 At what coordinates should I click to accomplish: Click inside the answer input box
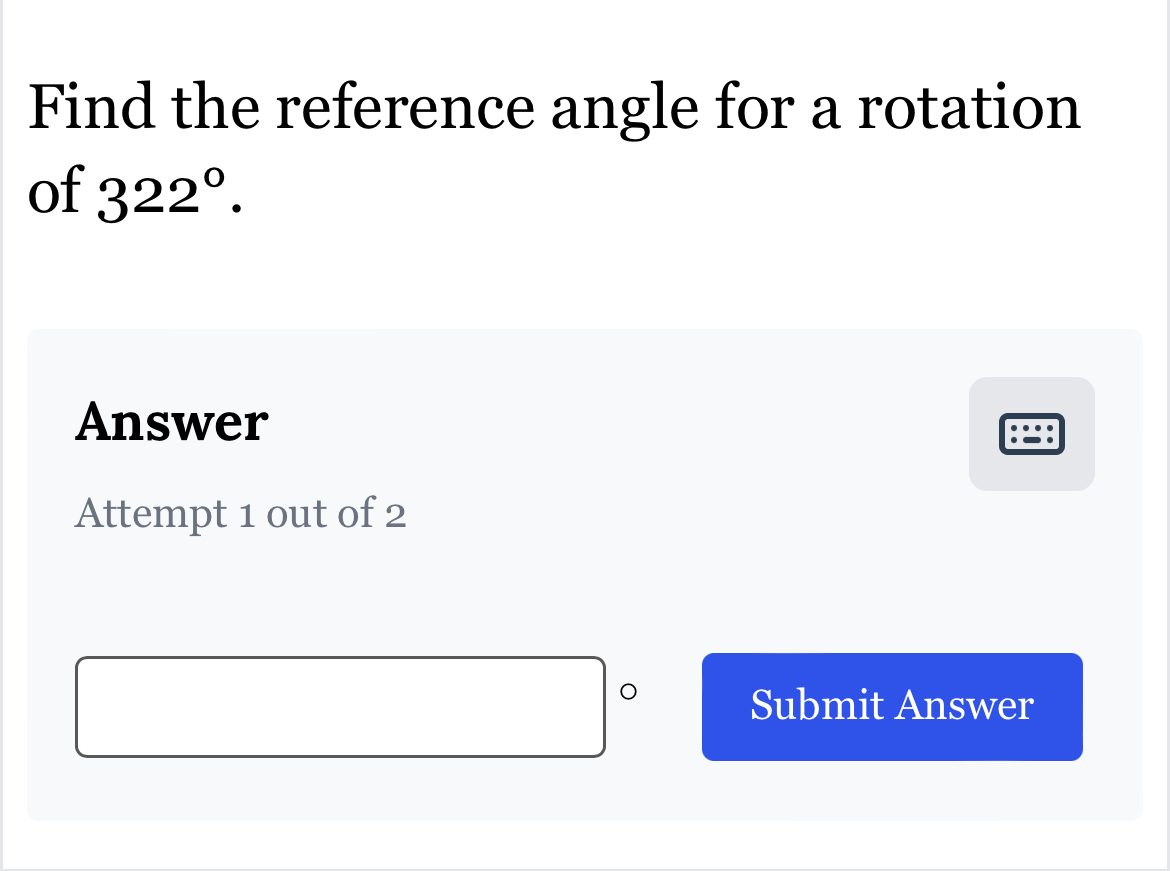340,706
